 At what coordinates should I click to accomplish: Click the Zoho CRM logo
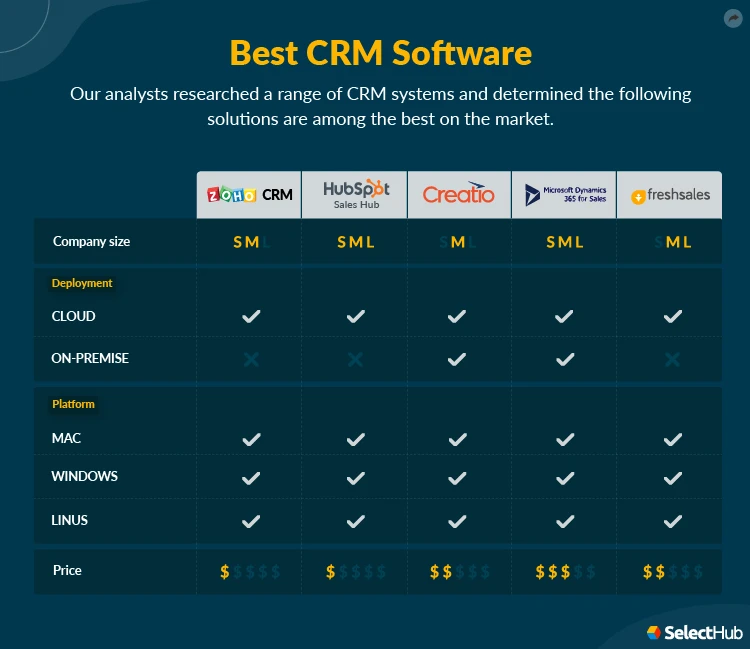pyautogui.click(x=250, y=195)
